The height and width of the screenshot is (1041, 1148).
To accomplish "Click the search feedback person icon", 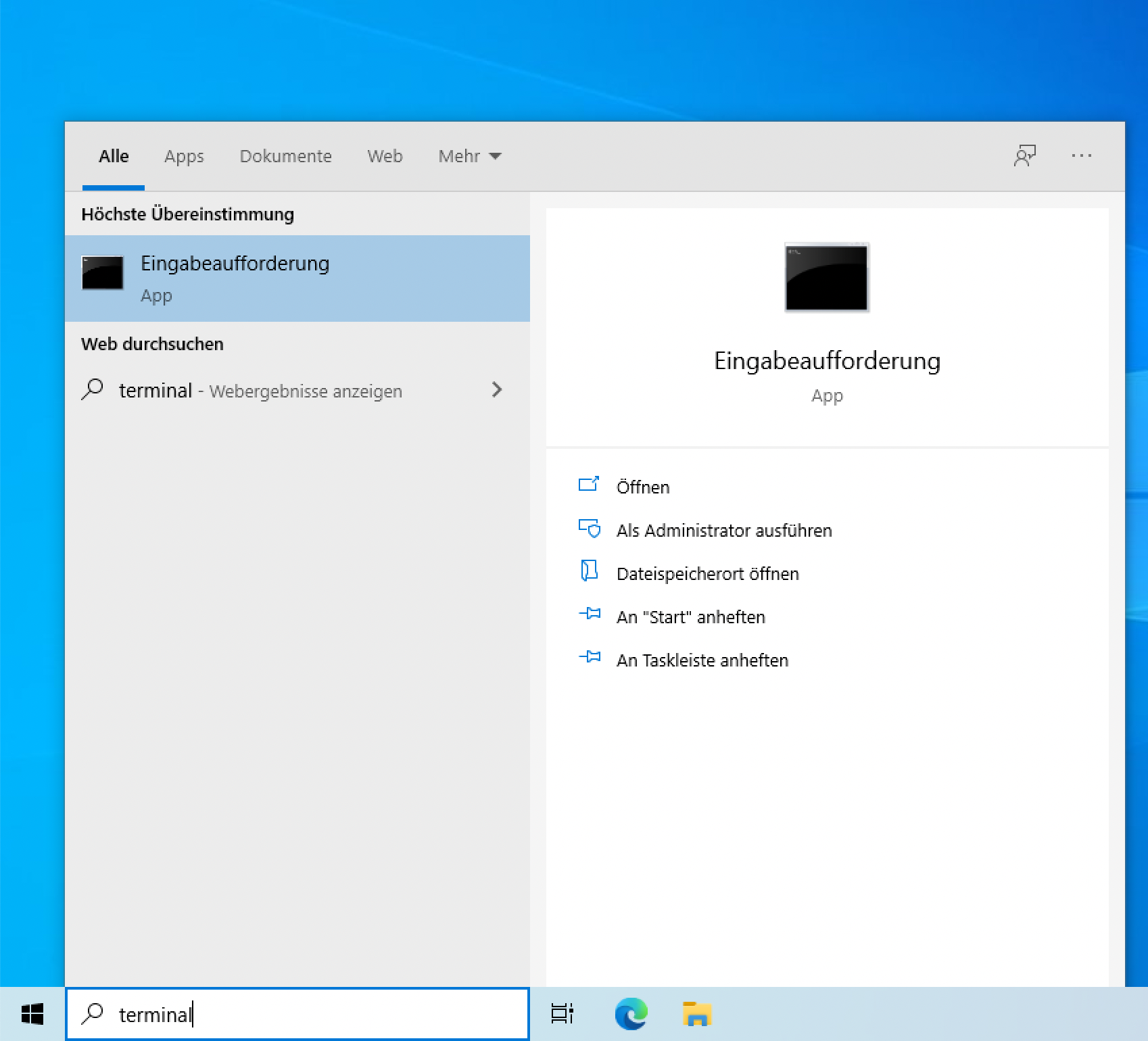I will [x=1025, y=156].
